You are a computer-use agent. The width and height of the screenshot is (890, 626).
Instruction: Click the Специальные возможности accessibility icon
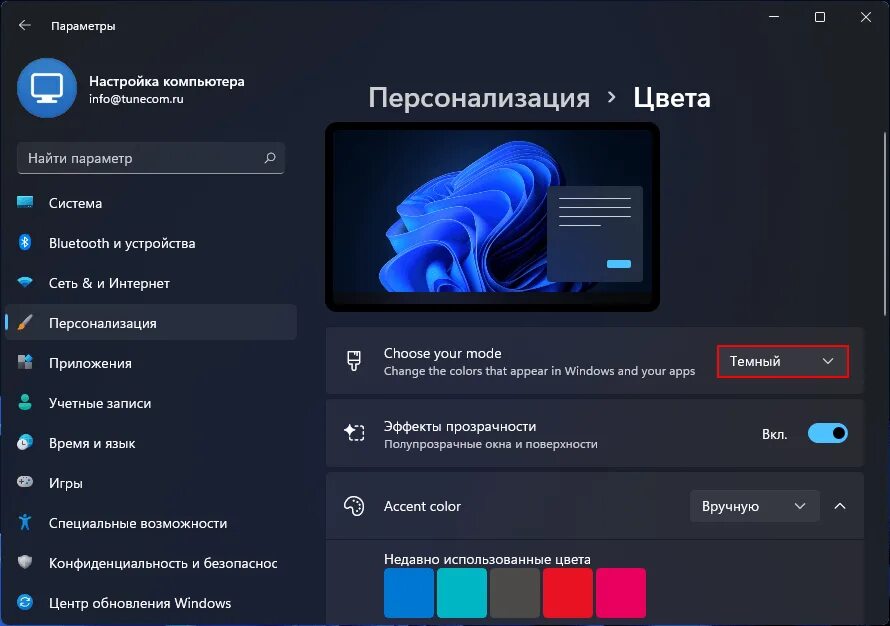pos(25,522)
